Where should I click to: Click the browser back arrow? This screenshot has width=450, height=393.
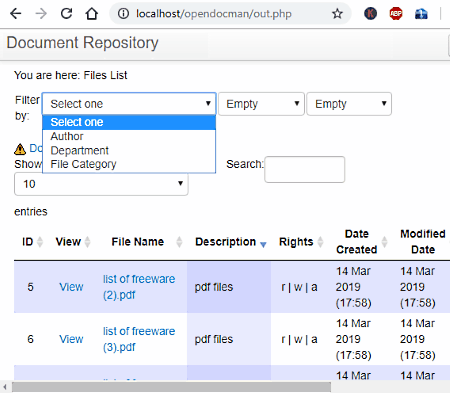click(x=15, y=14)
